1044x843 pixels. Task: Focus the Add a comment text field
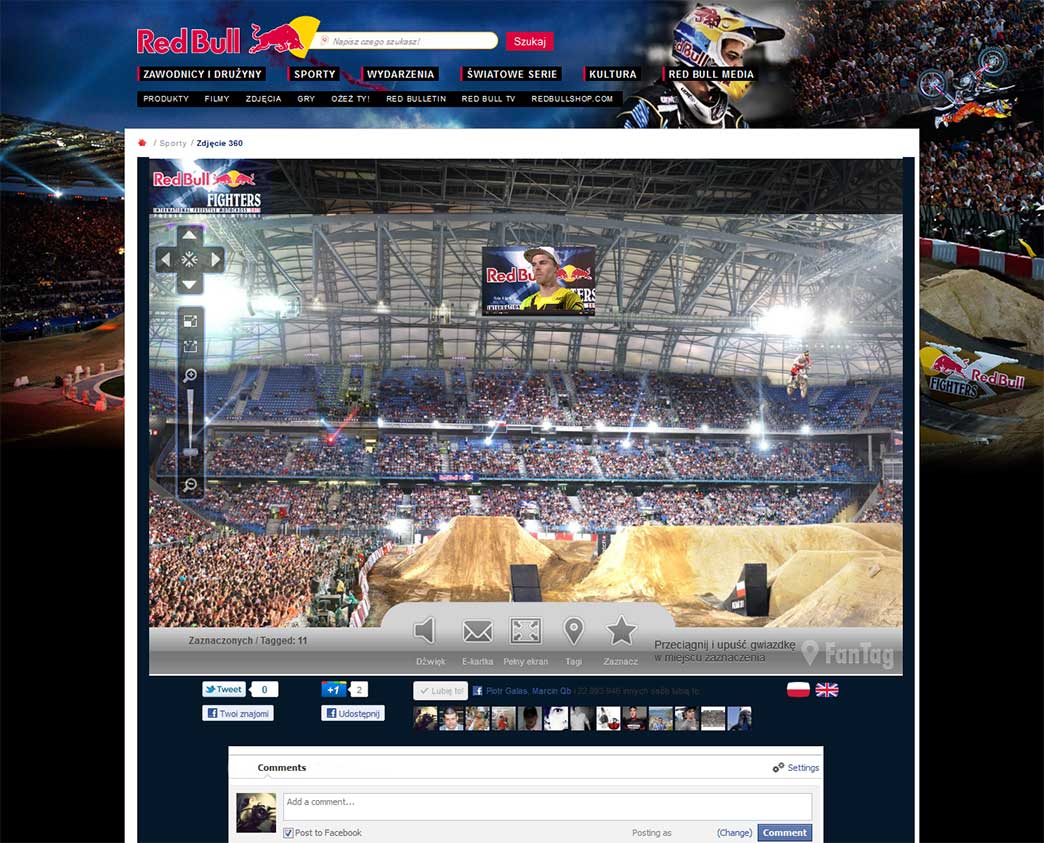[547, 806]
